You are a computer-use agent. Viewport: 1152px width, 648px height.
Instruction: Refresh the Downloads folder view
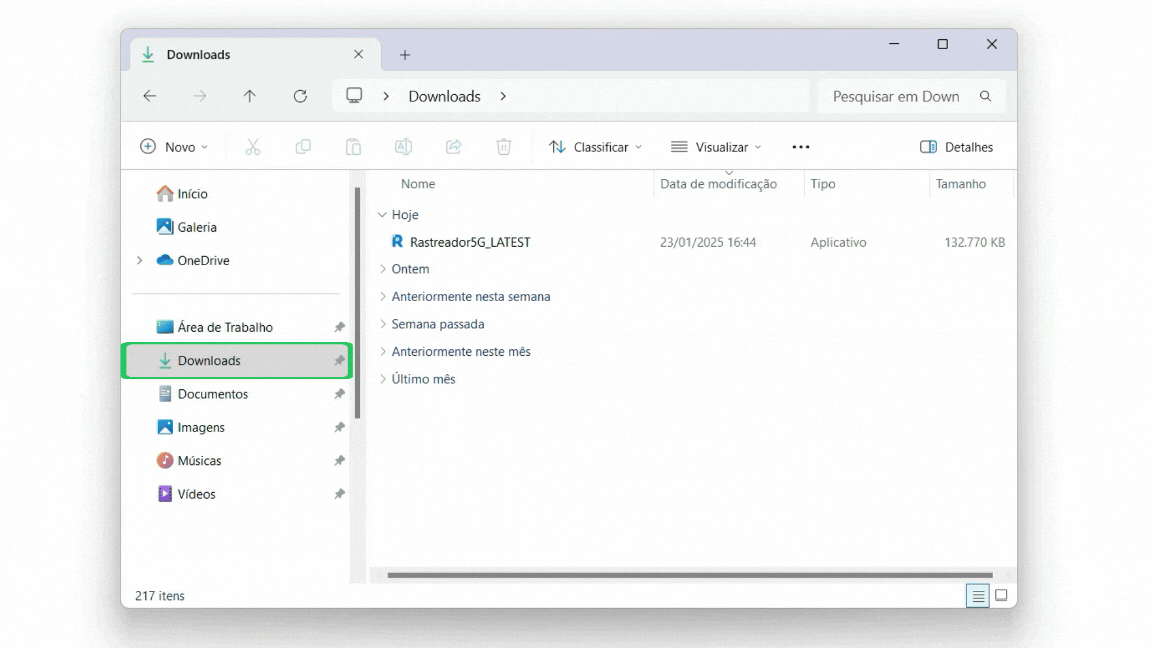pos(300,96)
